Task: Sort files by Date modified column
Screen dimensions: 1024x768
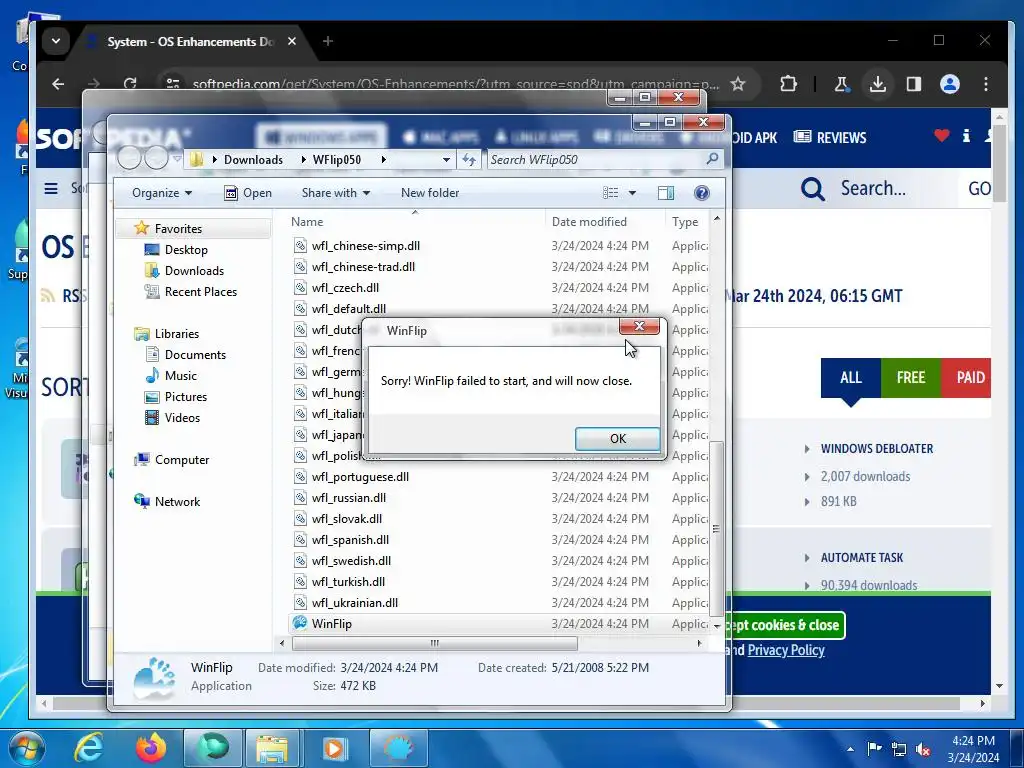Action: [x=588, y=221]
